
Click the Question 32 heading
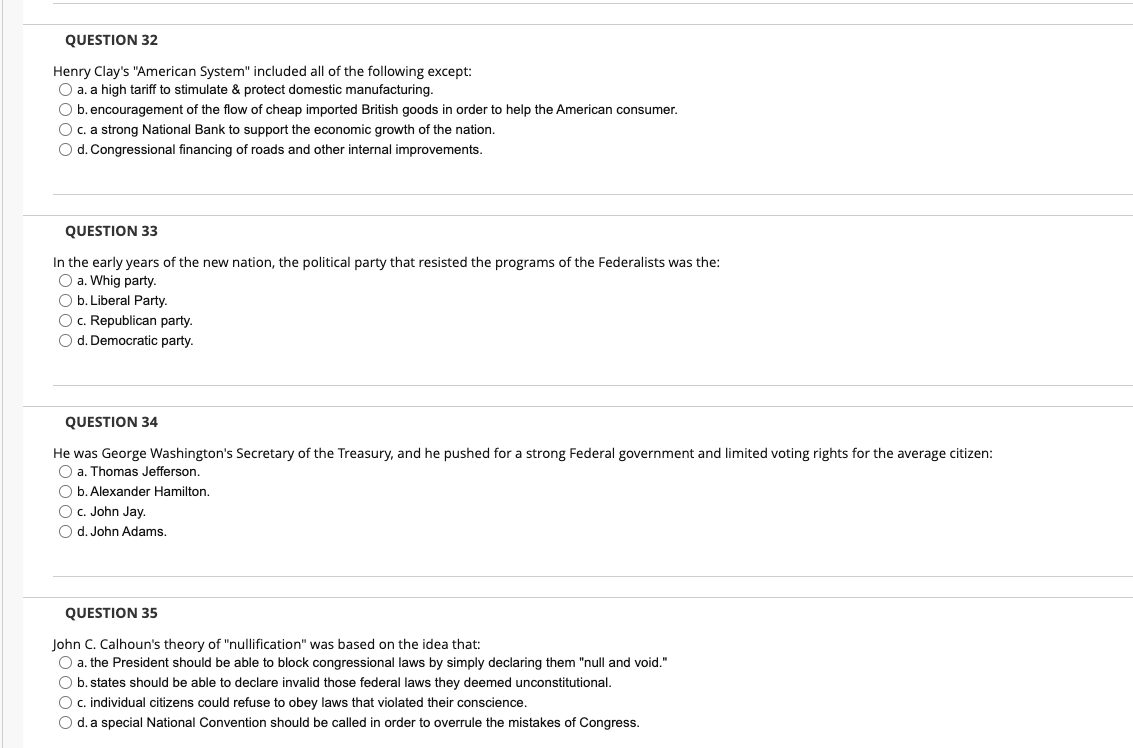pos(111,40)
